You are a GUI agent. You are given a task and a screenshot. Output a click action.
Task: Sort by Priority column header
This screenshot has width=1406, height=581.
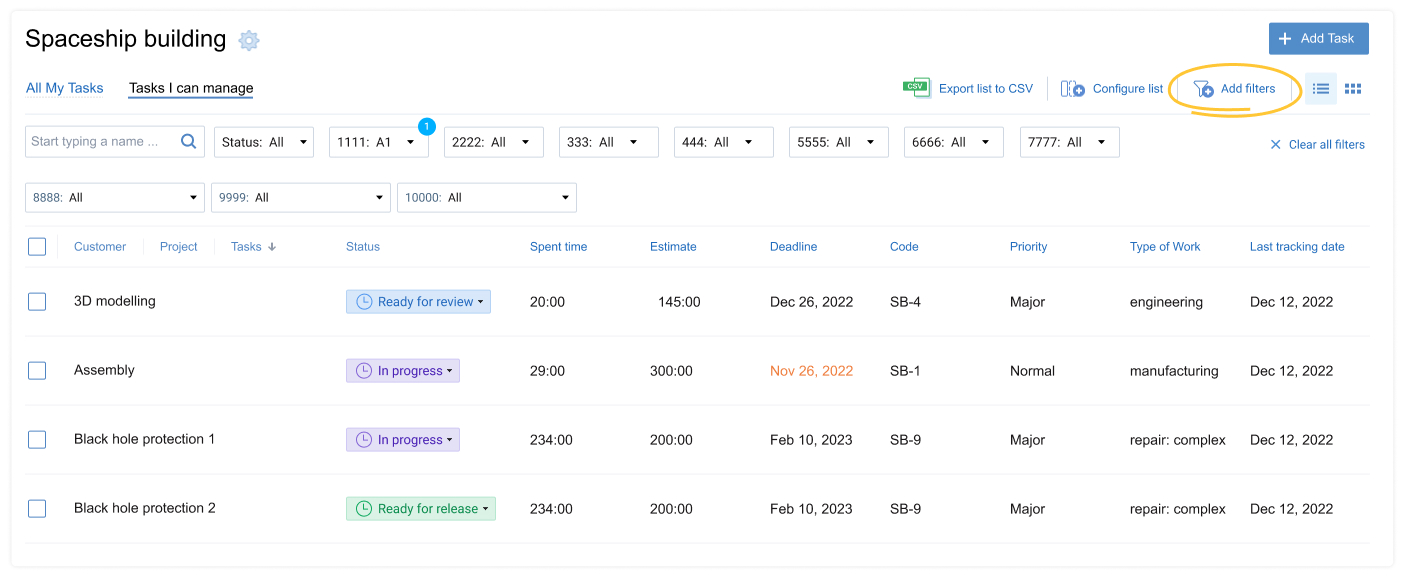click(1029, 247)
